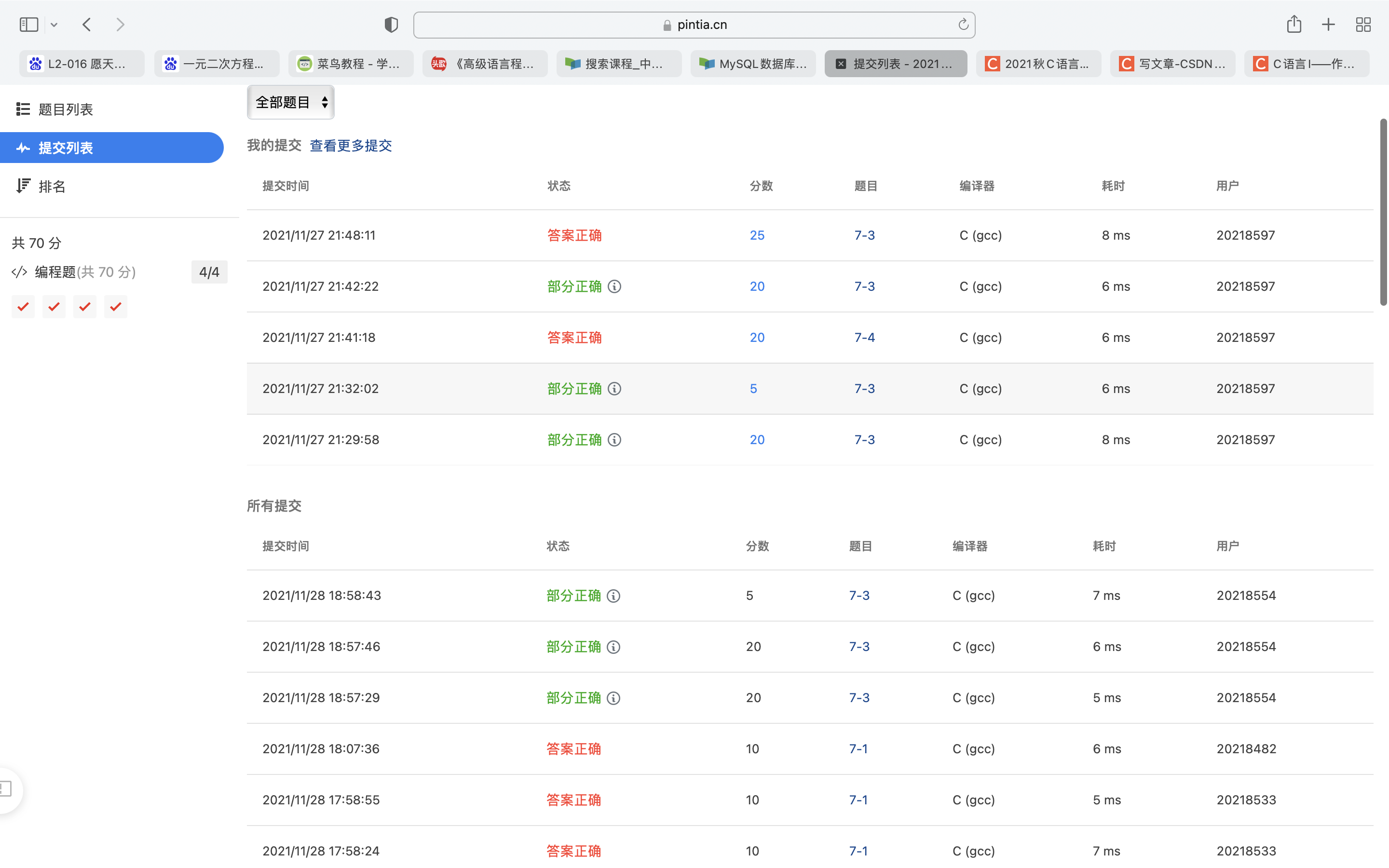Select 提交列表 in the sidebar

111,148
